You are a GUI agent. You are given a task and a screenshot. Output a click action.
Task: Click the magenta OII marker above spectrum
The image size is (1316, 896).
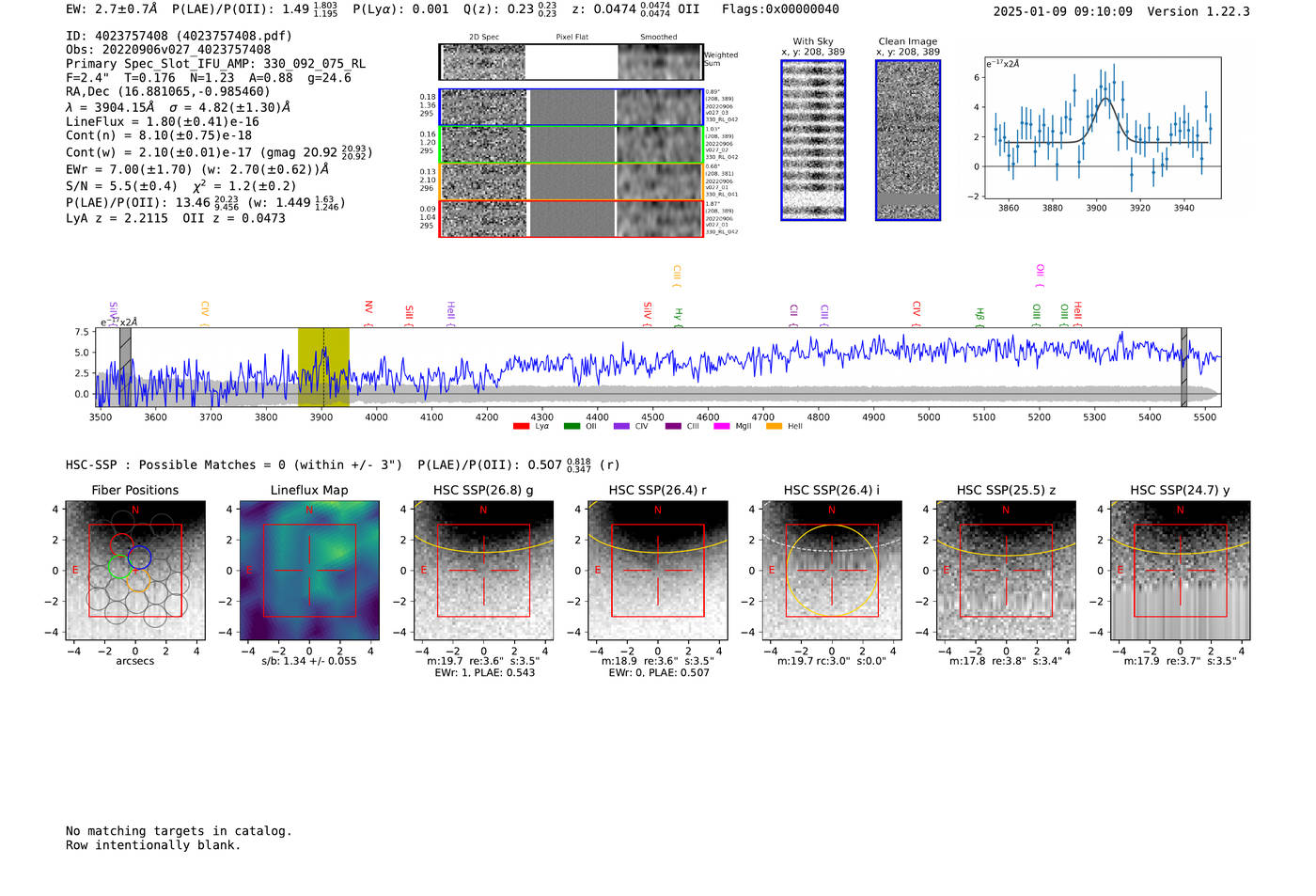(x=1040, y=275)
